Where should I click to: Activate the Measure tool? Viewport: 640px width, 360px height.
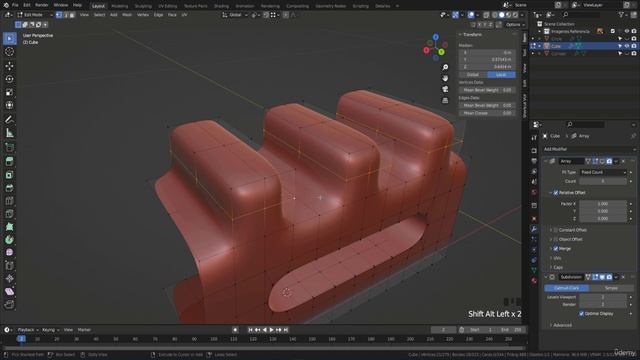(9, 133)
